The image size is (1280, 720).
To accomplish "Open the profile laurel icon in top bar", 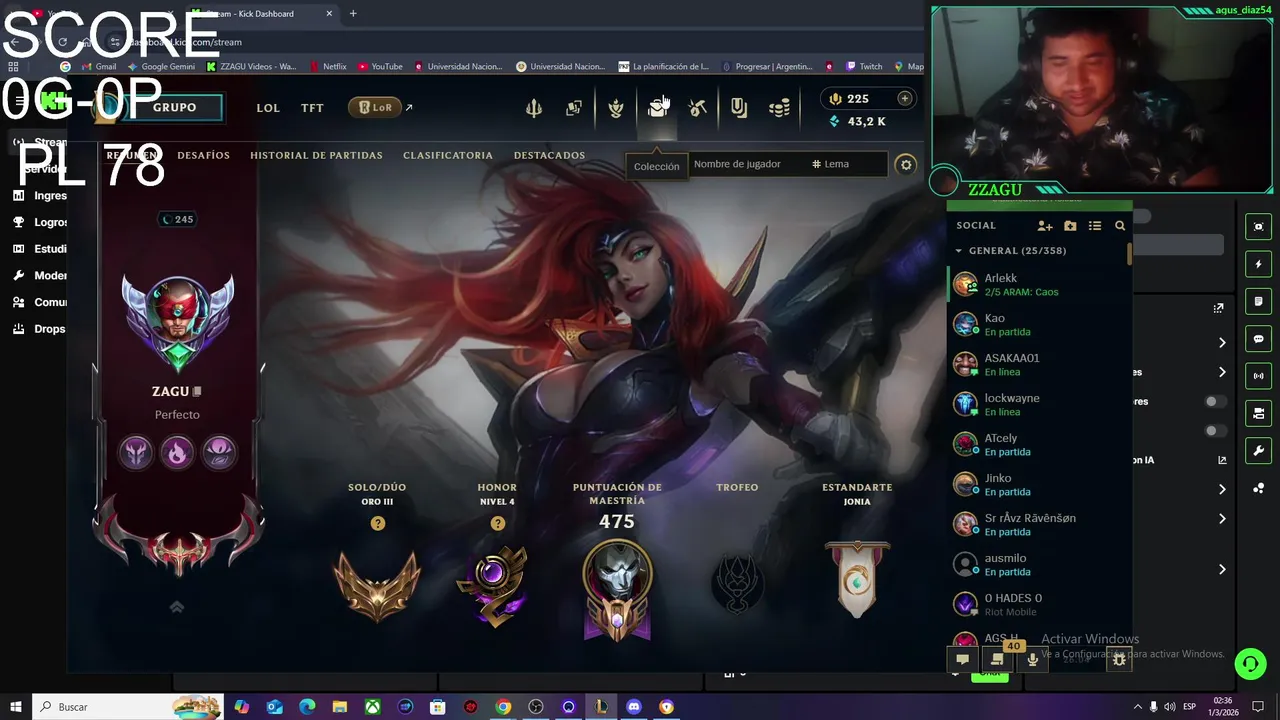I will pyautogui.click(x=616, y=108).
